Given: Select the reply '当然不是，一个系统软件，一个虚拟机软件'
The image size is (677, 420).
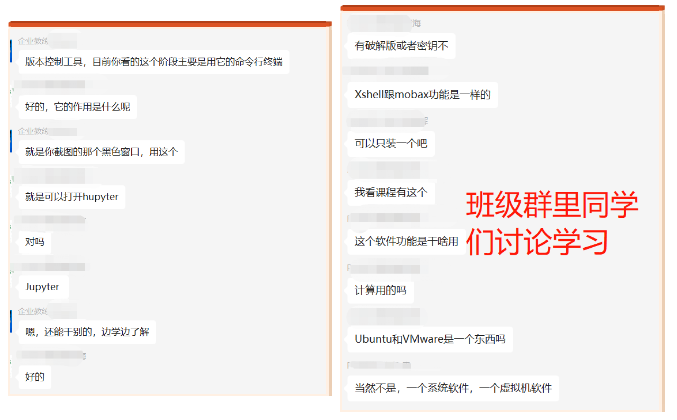Looking at the screenshot, I should [x=452, y=387].
